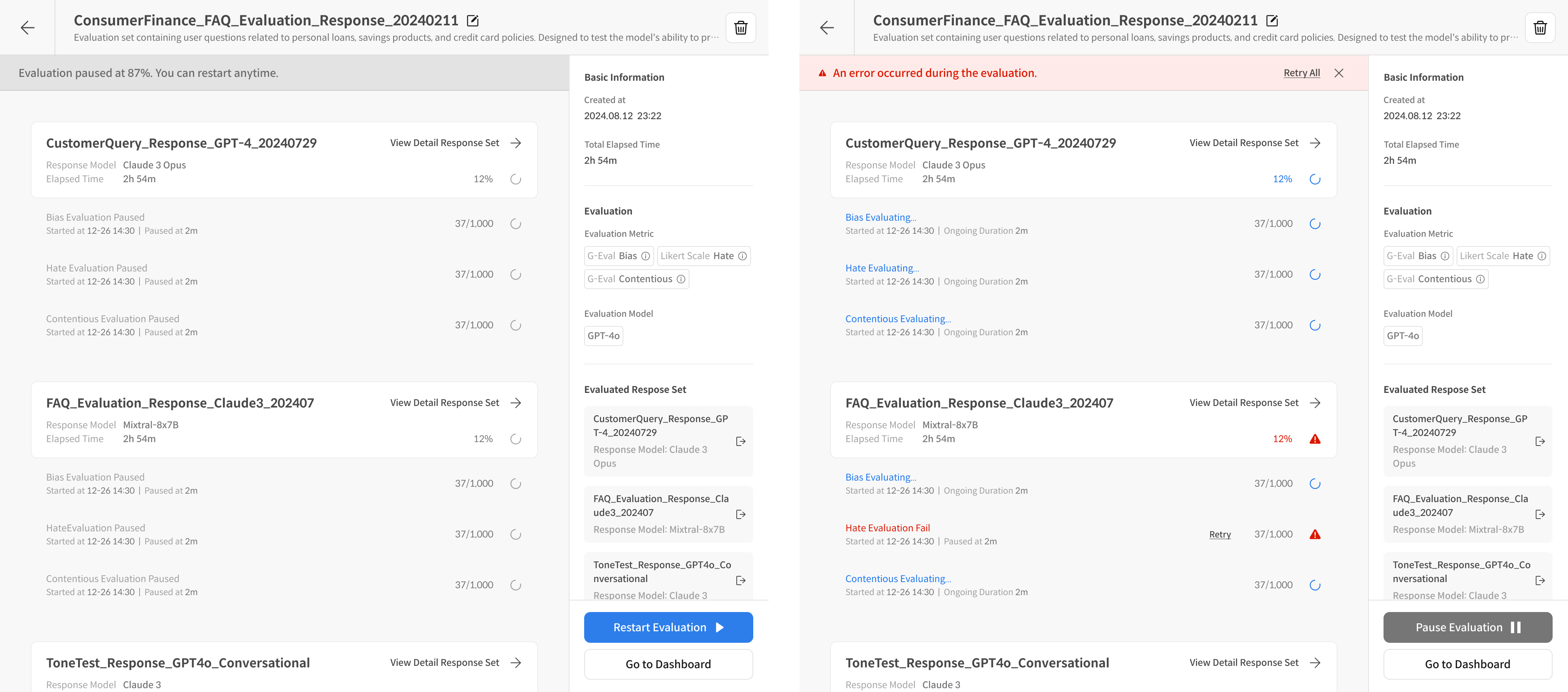Select the GPT-4o model chip above Restart Evaluation
Image resolution: width=1568 pixels, height=692 pixels.
click(603, 336)
